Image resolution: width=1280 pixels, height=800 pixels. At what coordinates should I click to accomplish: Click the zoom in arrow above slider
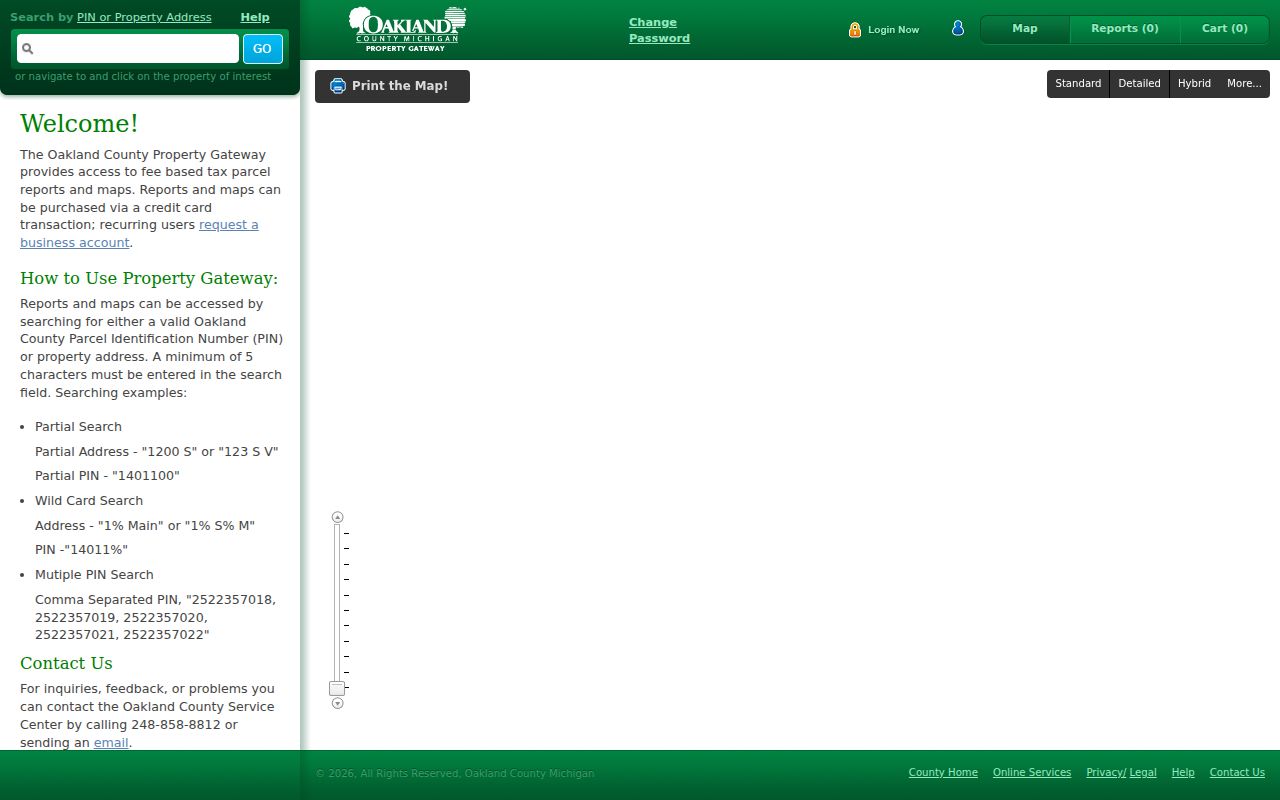click(337, 517)
